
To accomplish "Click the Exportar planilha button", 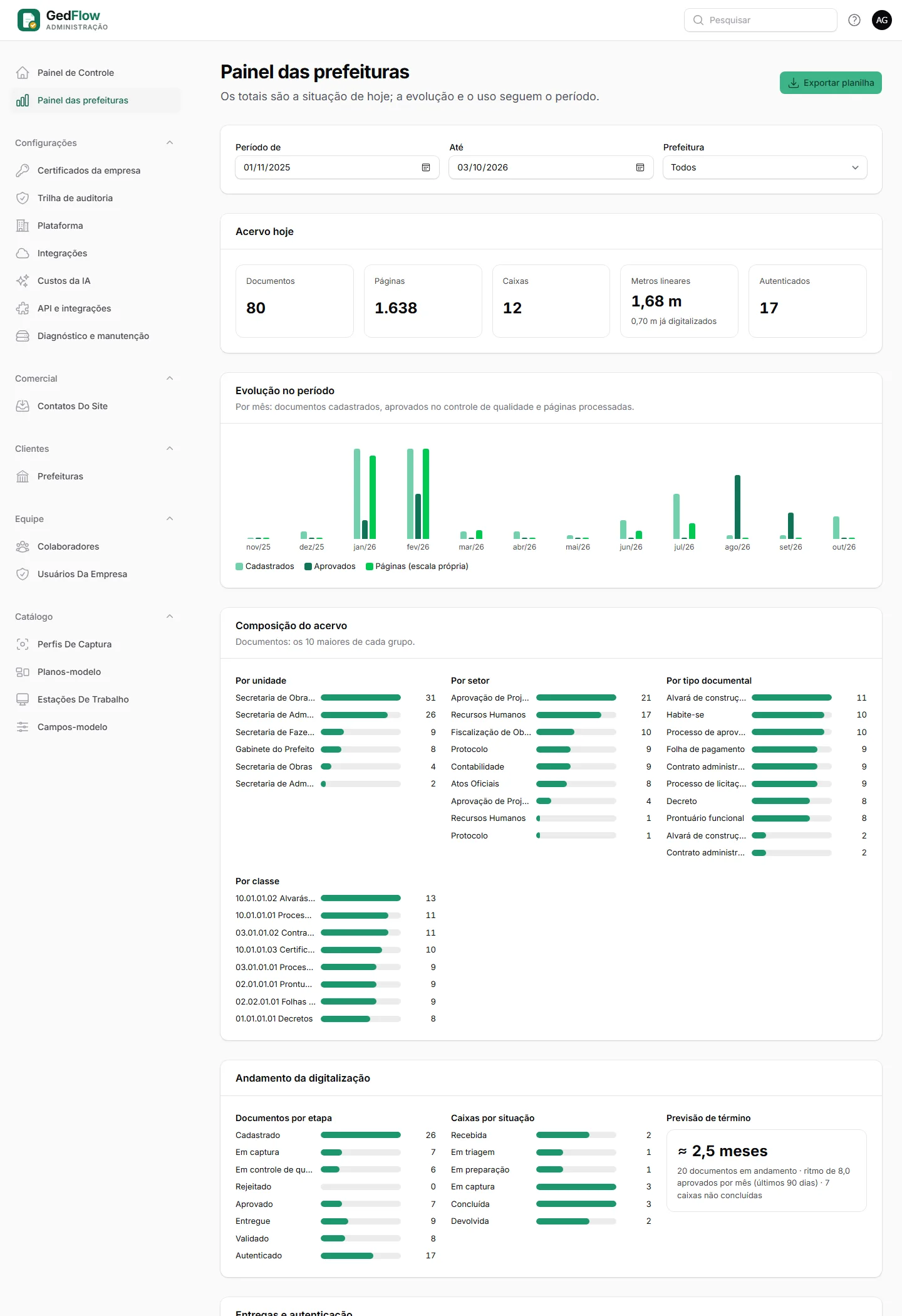I will coord(831,83).
